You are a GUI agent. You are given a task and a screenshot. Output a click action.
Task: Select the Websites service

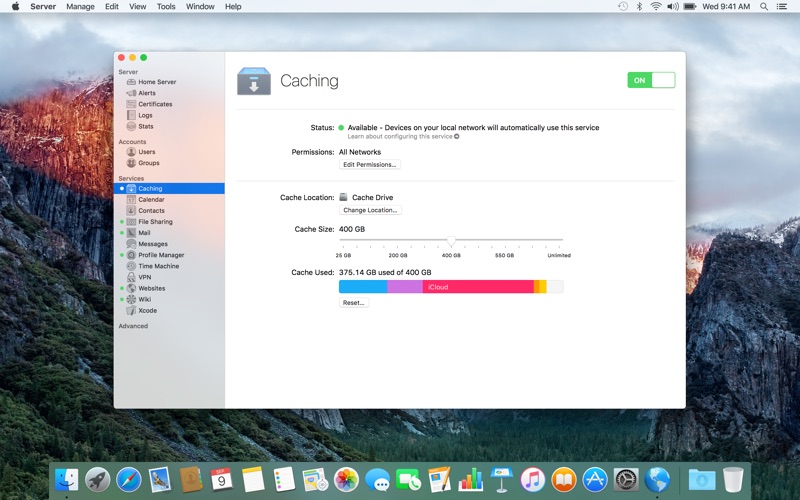coord(151,288)
